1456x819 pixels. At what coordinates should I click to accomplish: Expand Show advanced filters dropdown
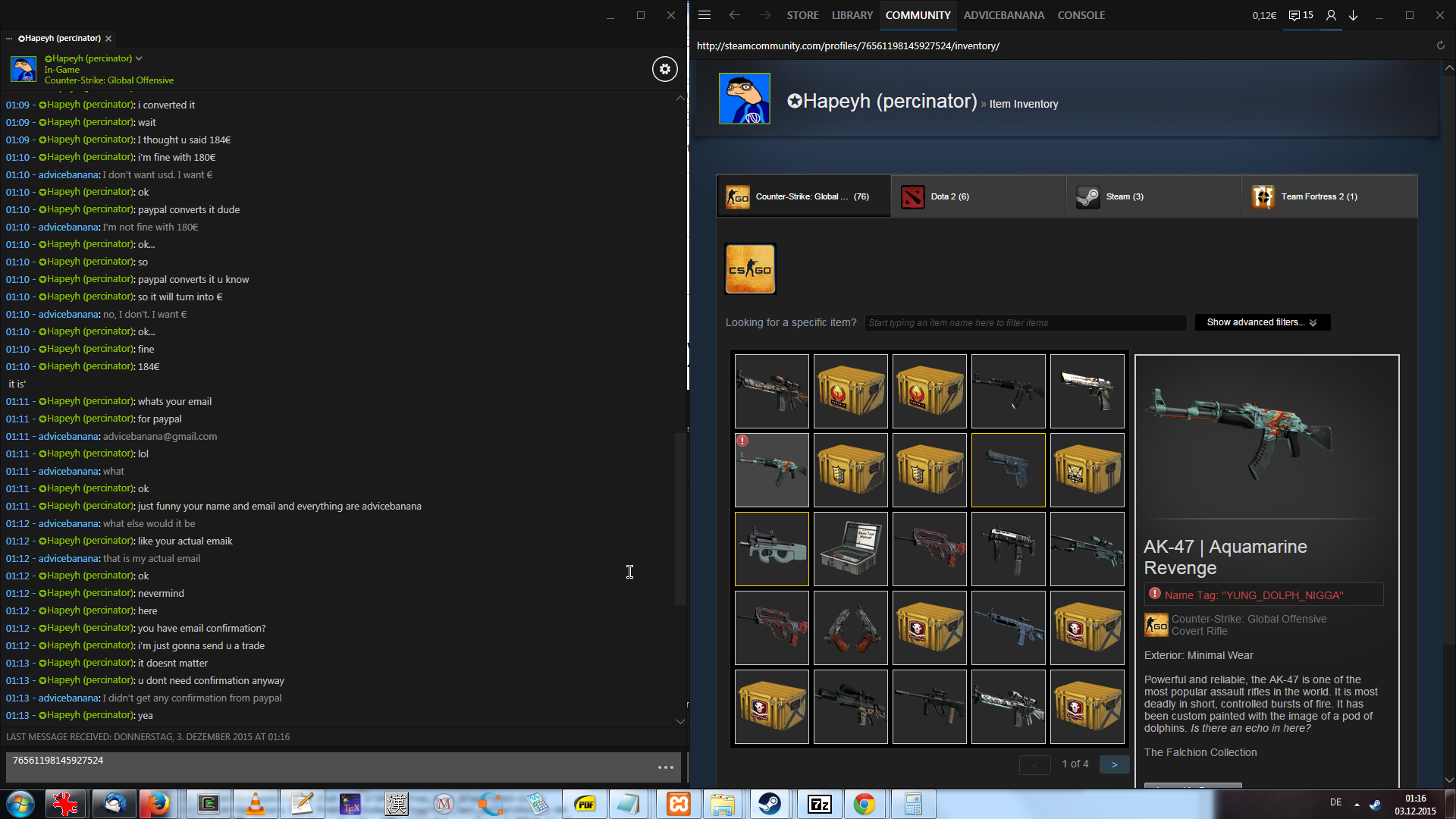tap(1262, 322)
